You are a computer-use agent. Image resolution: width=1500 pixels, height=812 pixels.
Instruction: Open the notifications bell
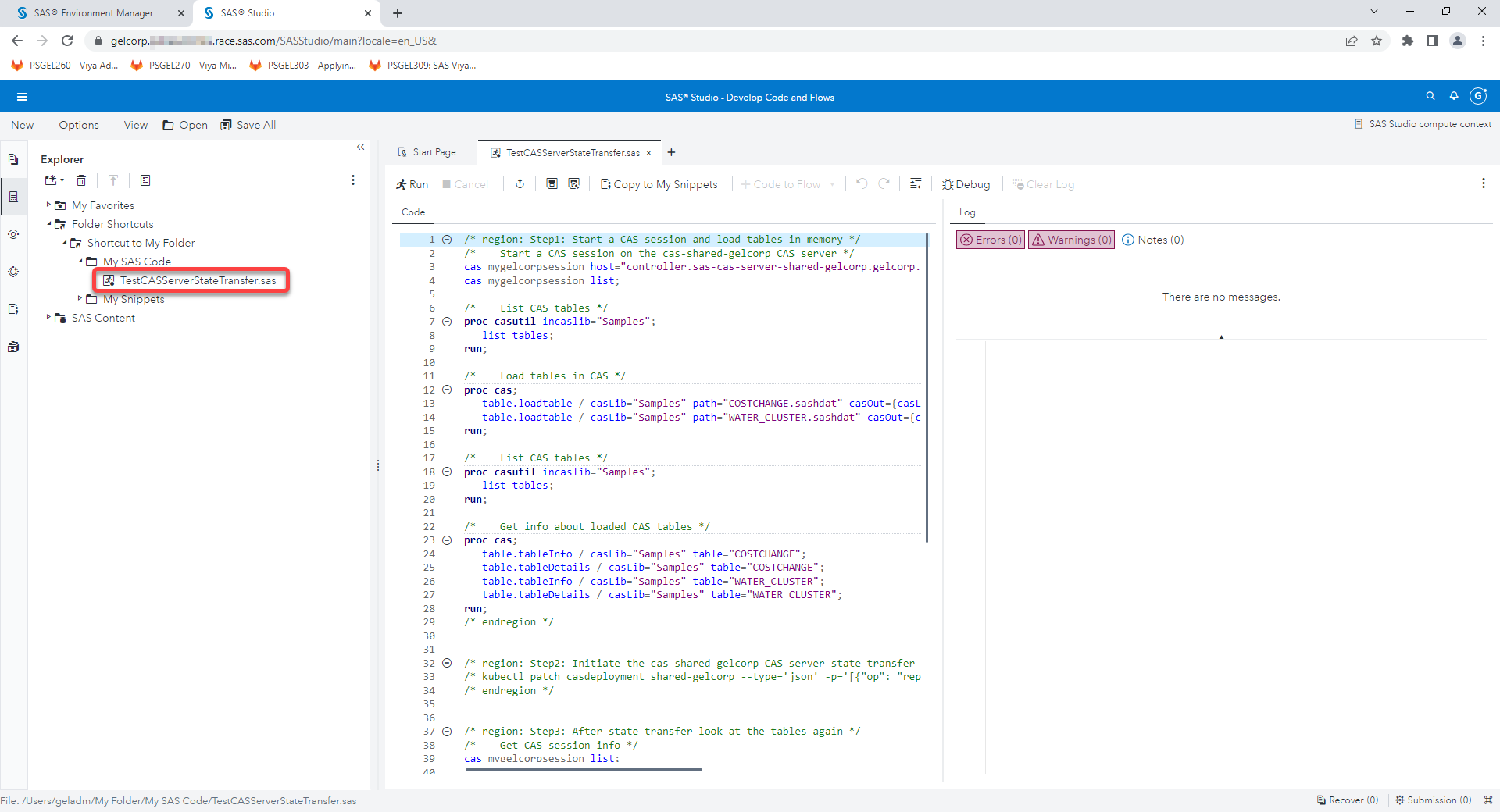1454,96
